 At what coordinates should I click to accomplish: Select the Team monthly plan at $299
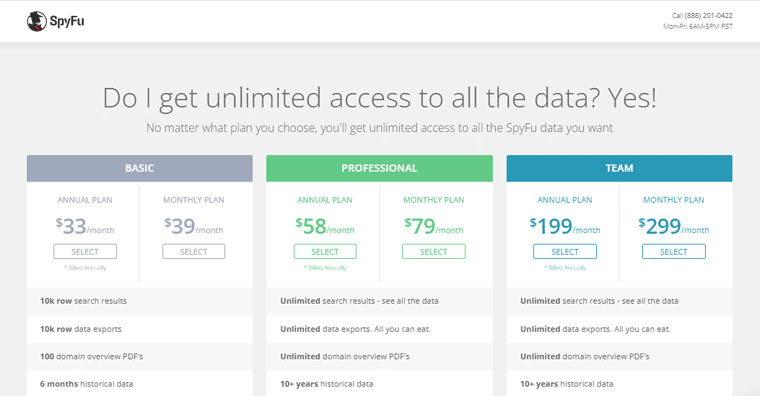tap(674, 252)
